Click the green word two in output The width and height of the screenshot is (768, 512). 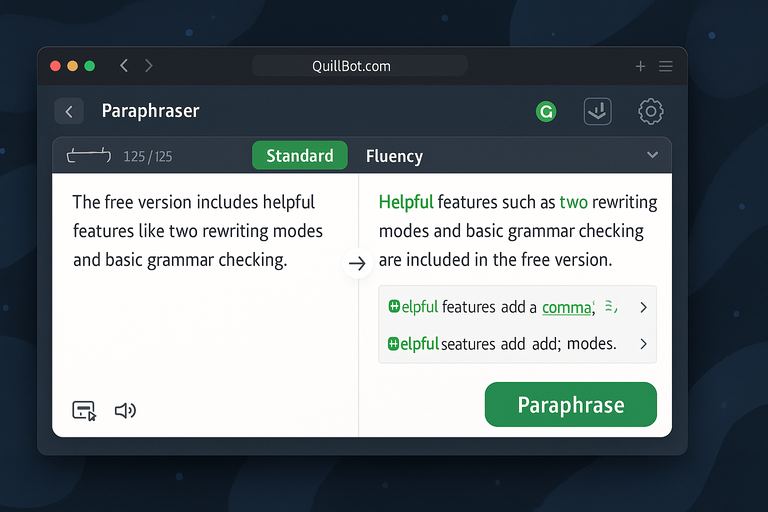(574, 202)
